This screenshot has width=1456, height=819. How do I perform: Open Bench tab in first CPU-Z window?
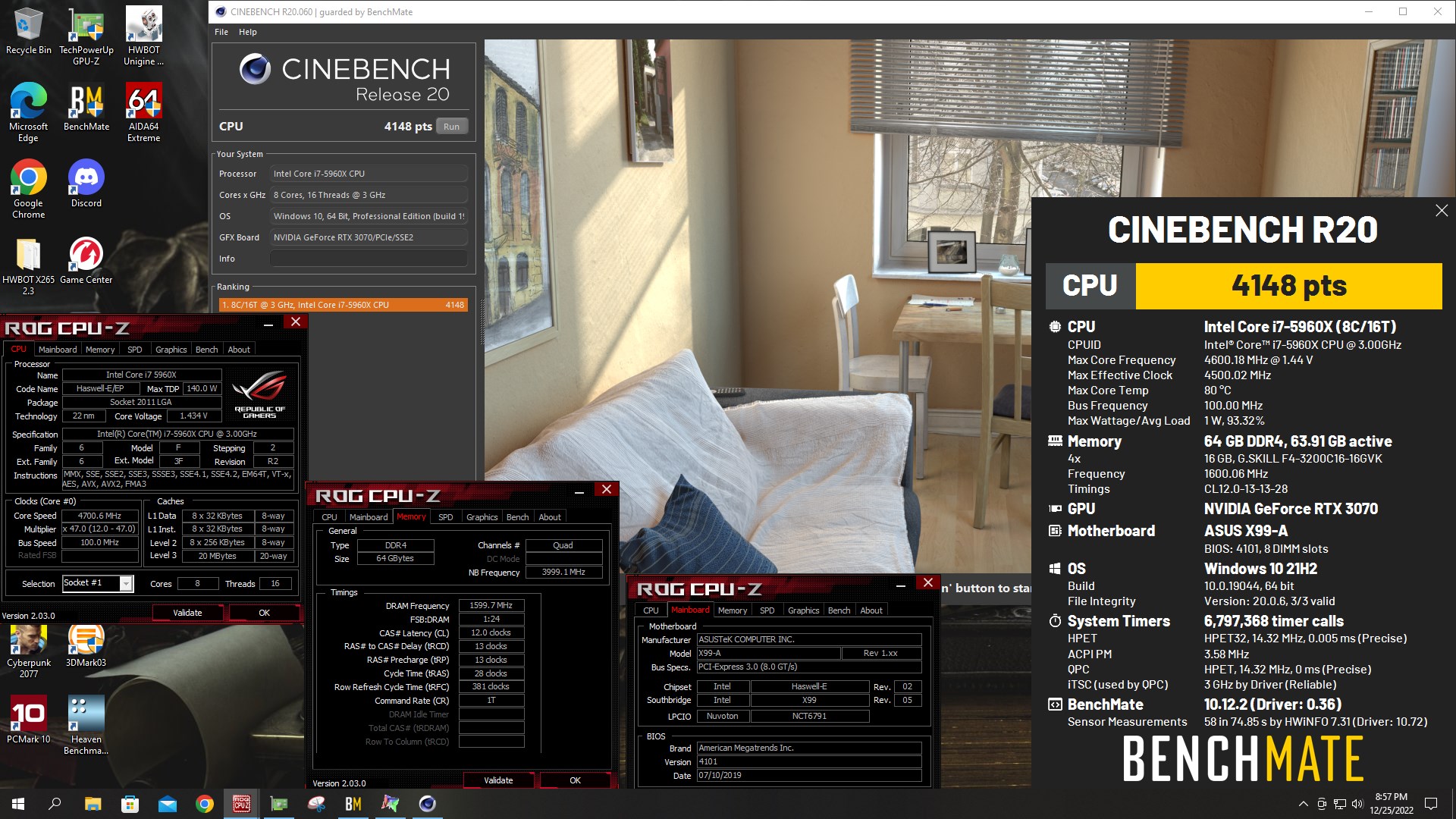[x=207, y=350]
